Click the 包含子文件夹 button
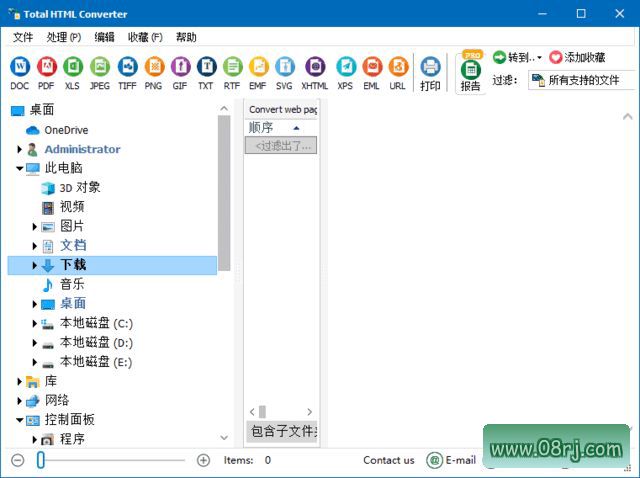Image resolution: width=640 pixels, height=478 pixels. point(282,431)
